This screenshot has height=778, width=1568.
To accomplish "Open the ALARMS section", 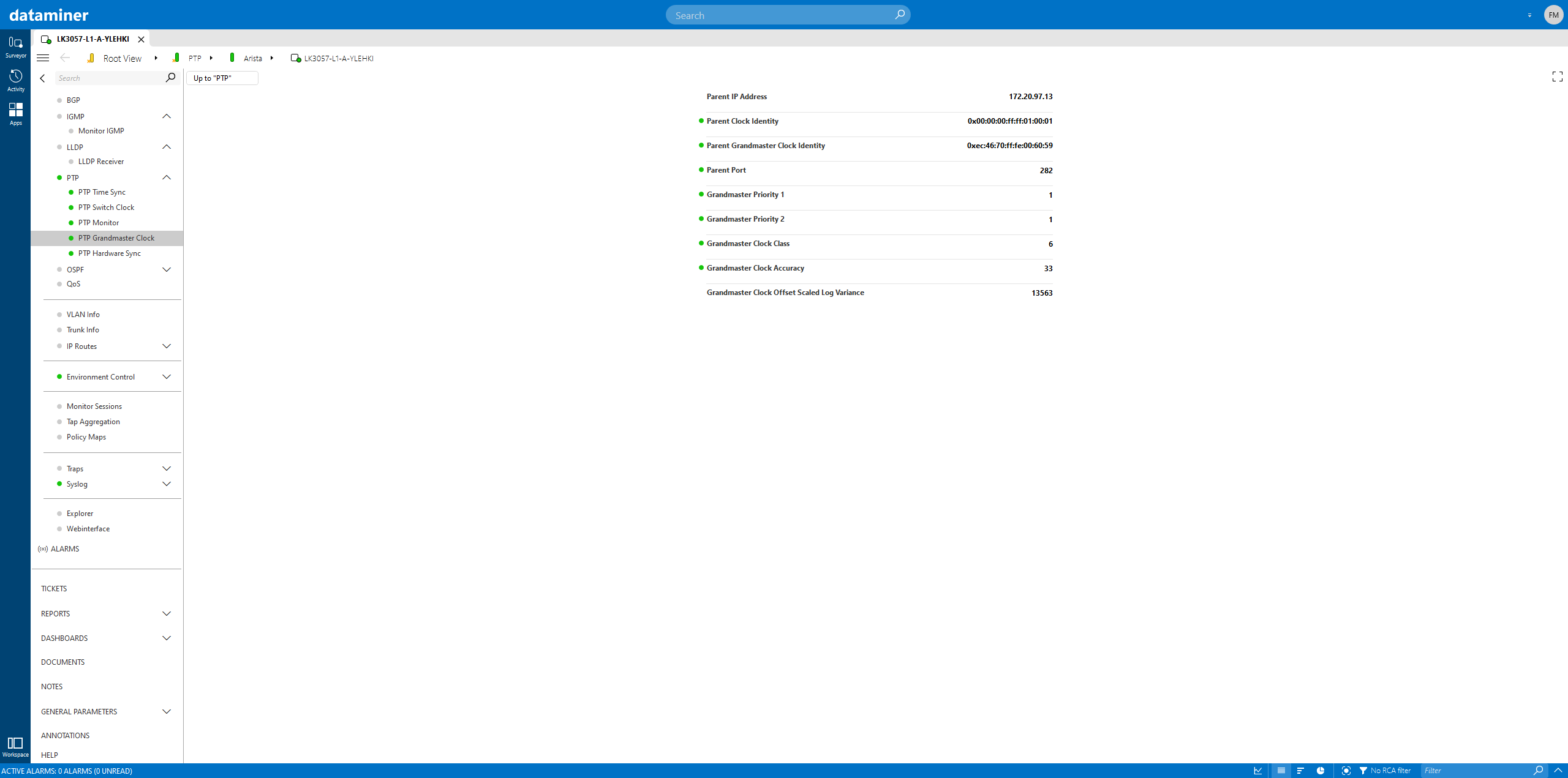I will click(x=65, y=549).
